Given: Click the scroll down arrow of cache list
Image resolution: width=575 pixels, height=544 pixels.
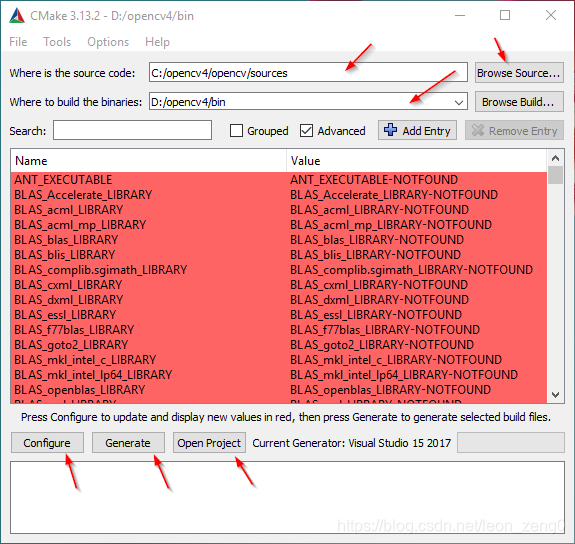Looking at the screenshot, I should (556, 395).
